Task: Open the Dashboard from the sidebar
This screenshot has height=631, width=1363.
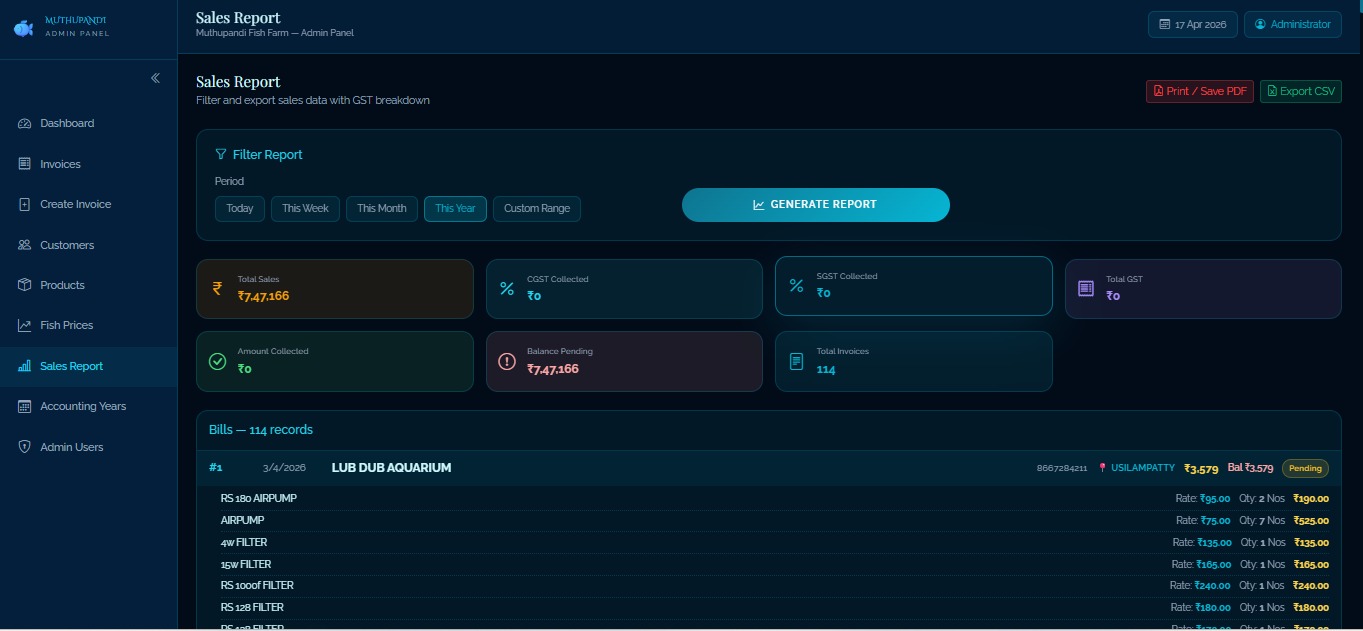Action: pos(66,123)
